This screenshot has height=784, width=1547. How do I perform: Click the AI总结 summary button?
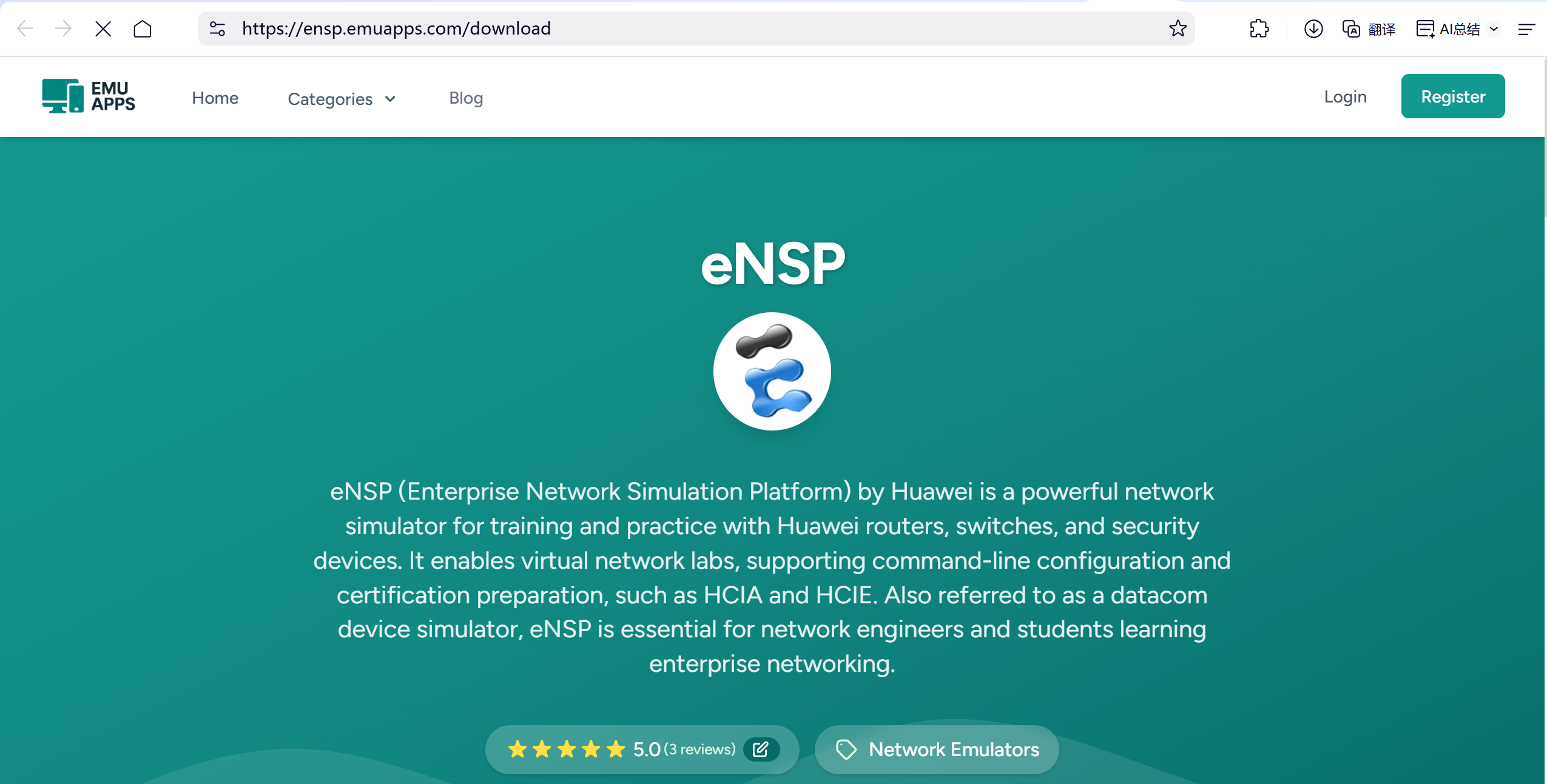coord(1448,28)
